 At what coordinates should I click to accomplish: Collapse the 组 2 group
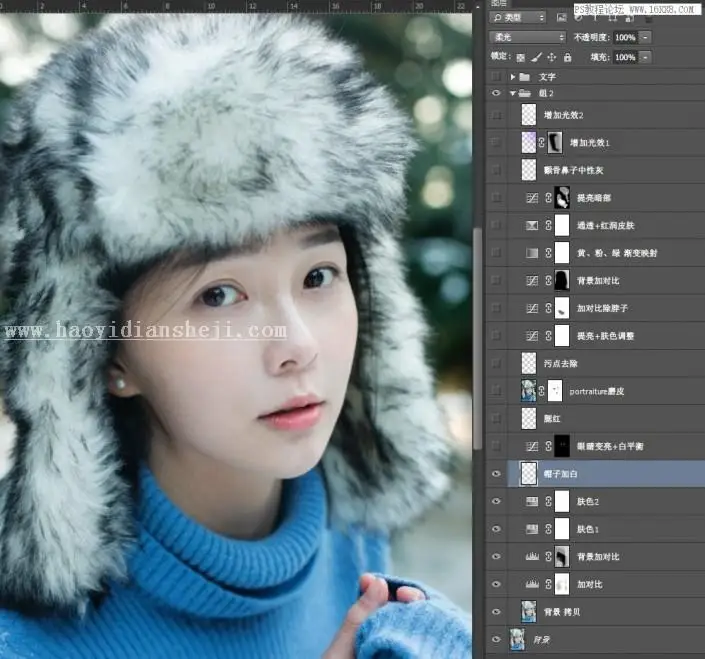point(513,94)
